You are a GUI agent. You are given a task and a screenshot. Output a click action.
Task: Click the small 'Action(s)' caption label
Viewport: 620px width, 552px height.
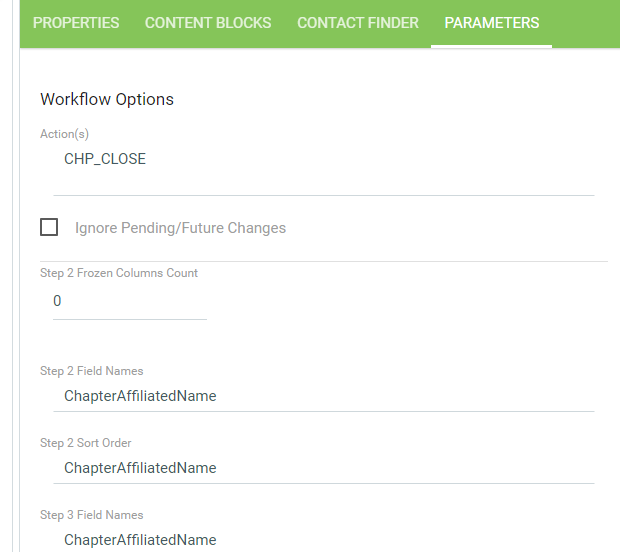pyautogui.click(x=65, y=134)
